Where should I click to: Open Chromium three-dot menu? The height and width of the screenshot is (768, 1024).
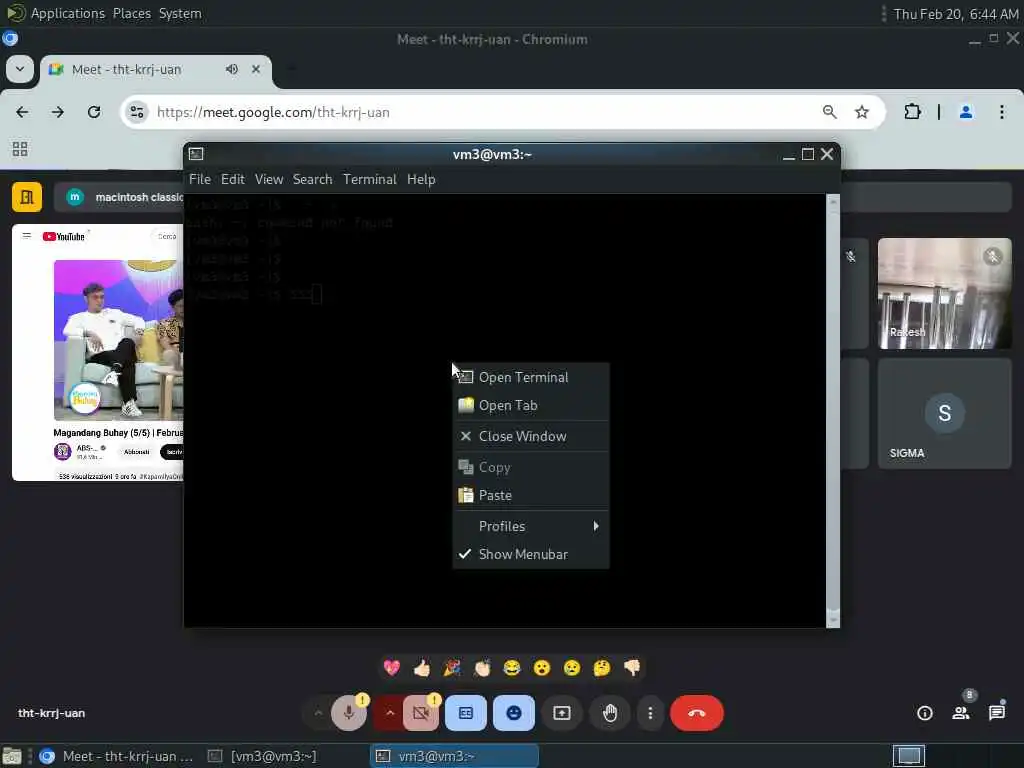(x=1002, y=112)
